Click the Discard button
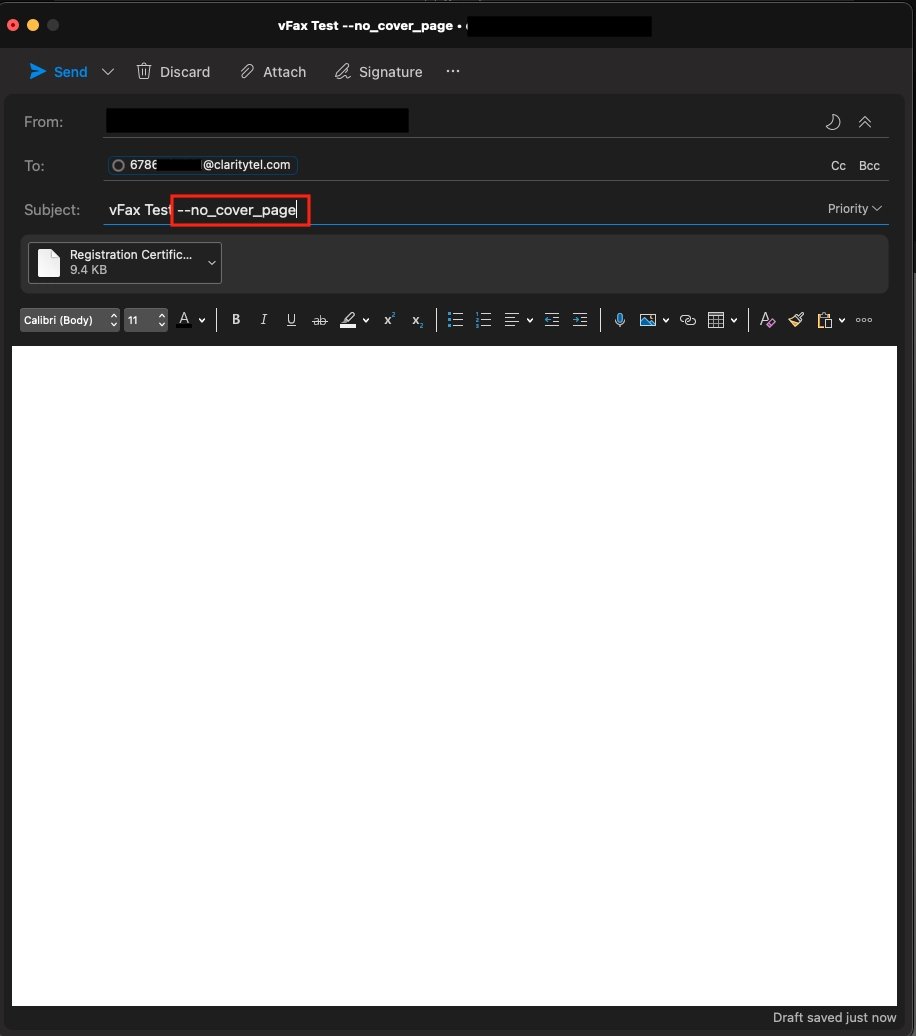The image size is (916, 1036). tap(173, 71)
